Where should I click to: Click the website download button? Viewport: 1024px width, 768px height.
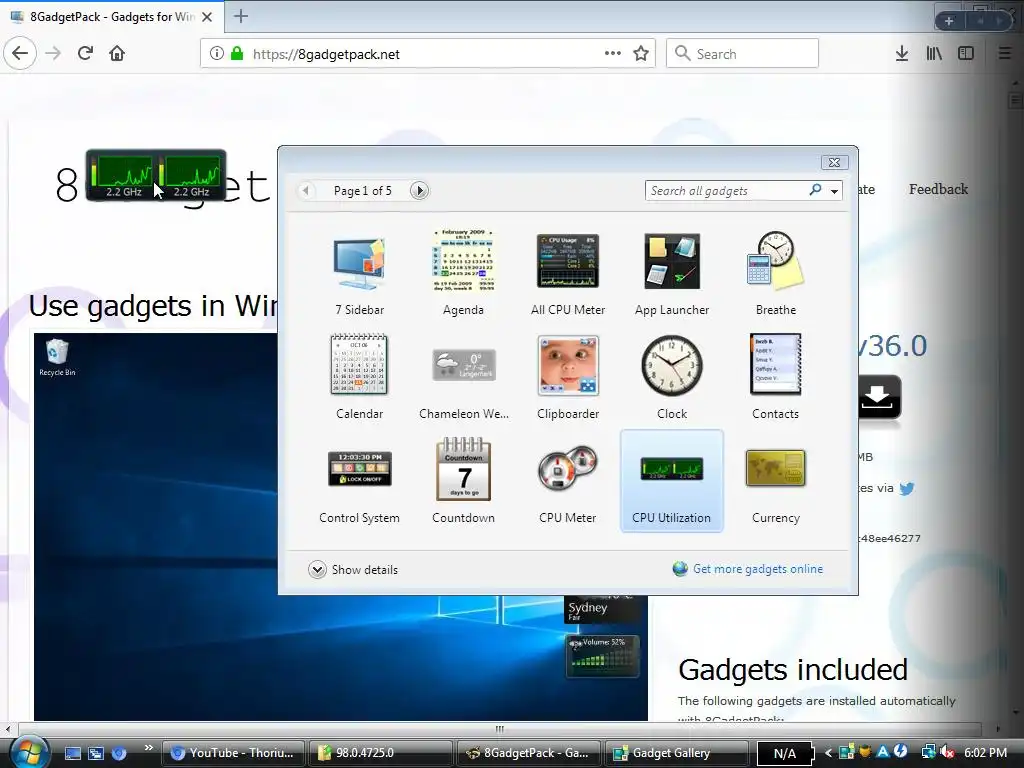click(879, 397)
